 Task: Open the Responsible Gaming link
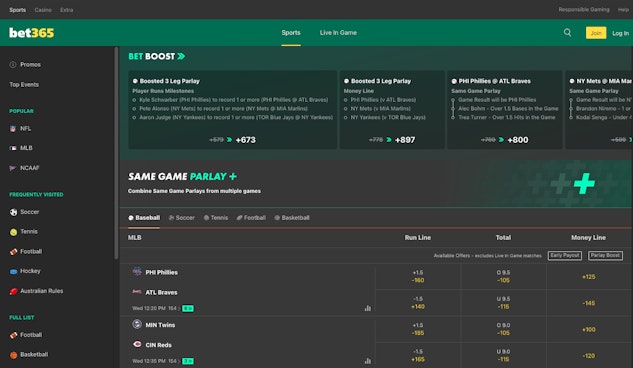(584, 9)
